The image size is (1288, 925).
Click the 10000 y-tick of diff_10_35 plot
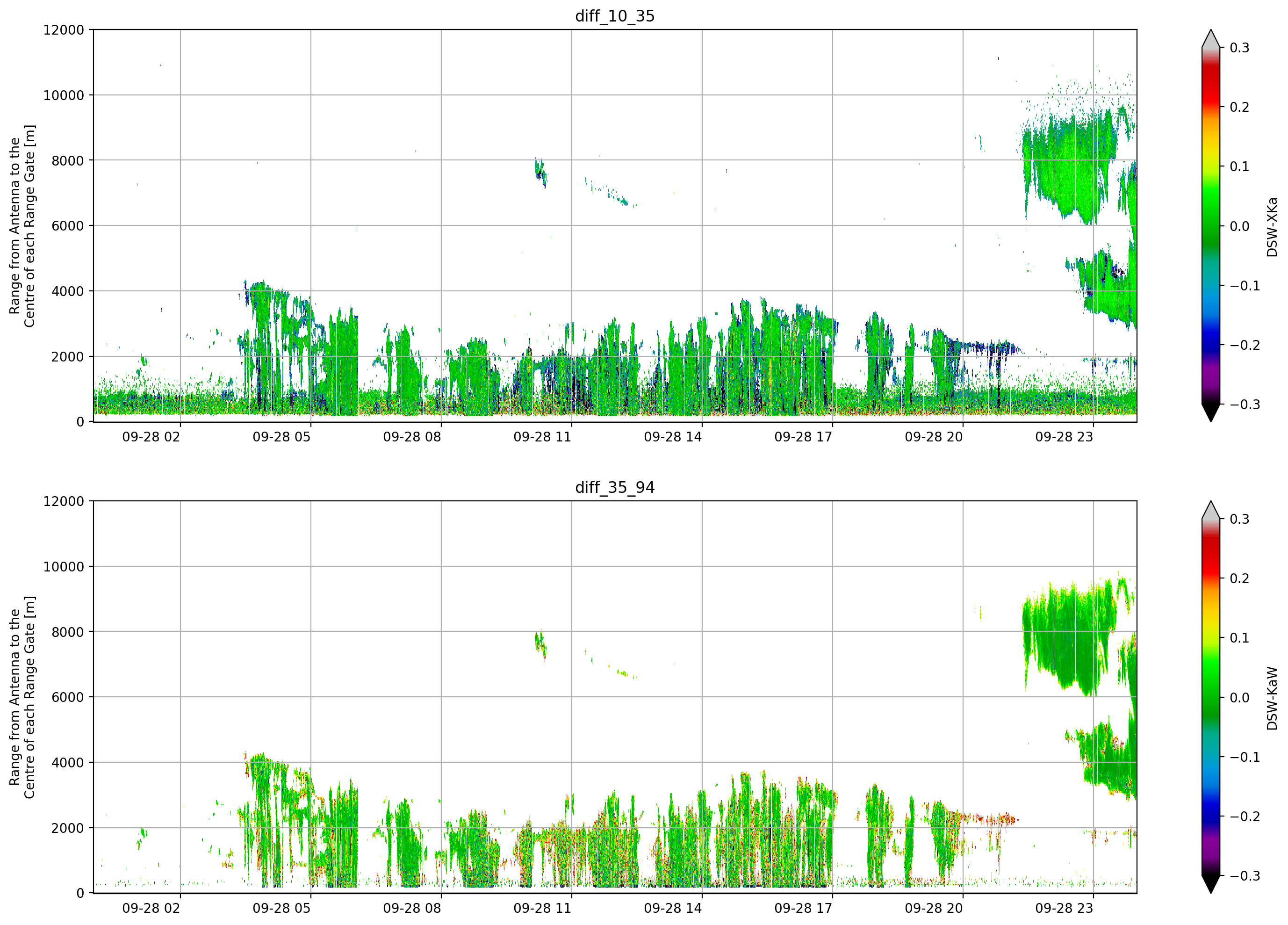(x=64, y=95)
